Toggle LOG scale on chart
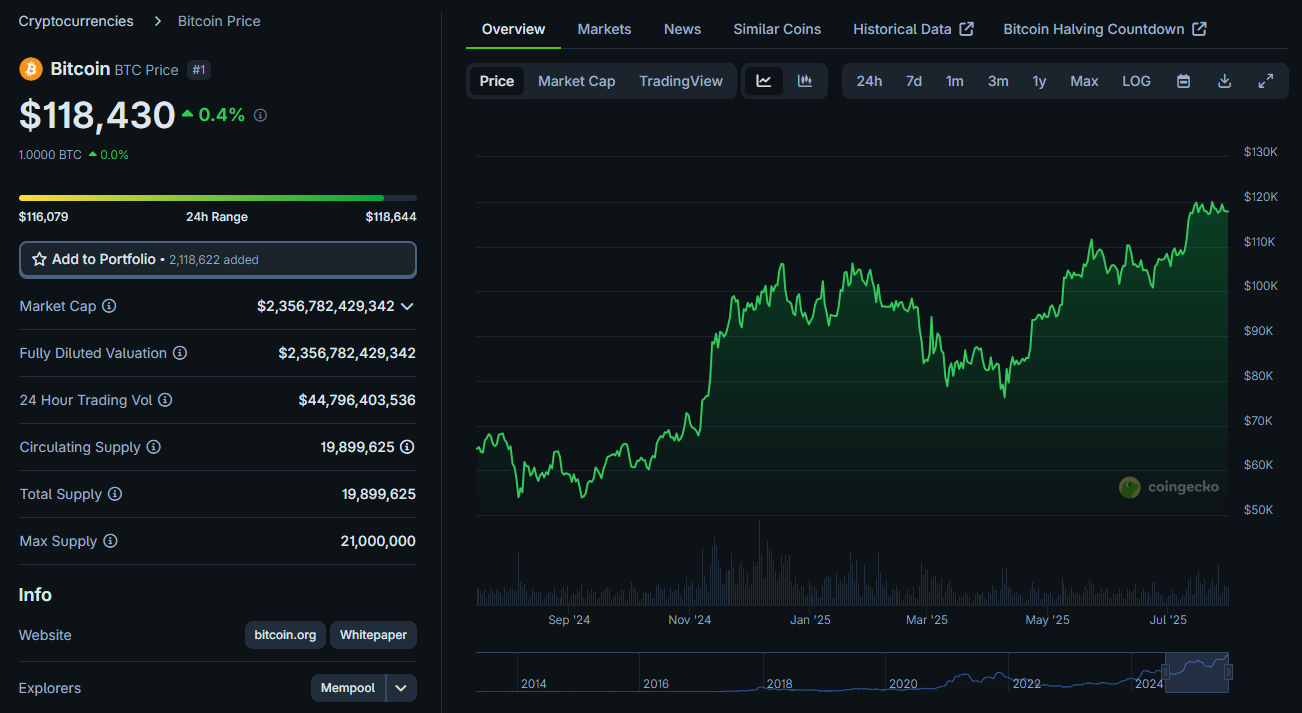The height and width of the screenshot is (713, 1302). [x=1136, y=81]
